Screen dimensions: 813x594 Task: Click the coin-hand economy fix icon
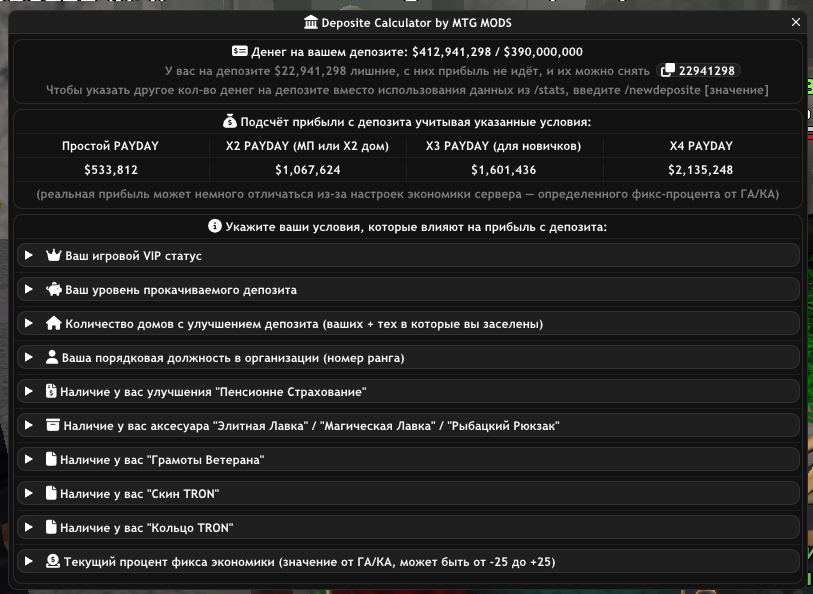click(x=53, y=561)
